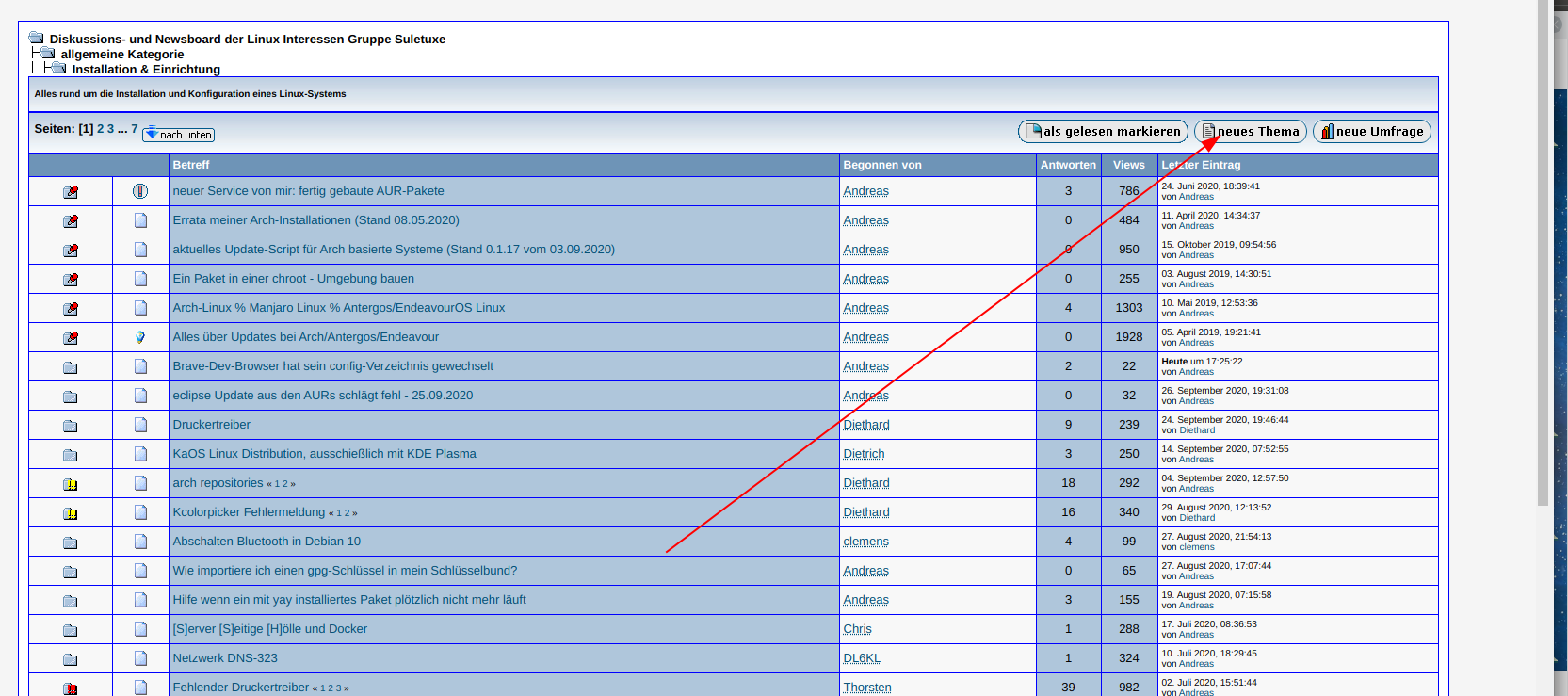Open topic '[S]erver [S]eitige [H]ölle und Docker'
This screenshot has height=696, width=1568.
(270, 629)
